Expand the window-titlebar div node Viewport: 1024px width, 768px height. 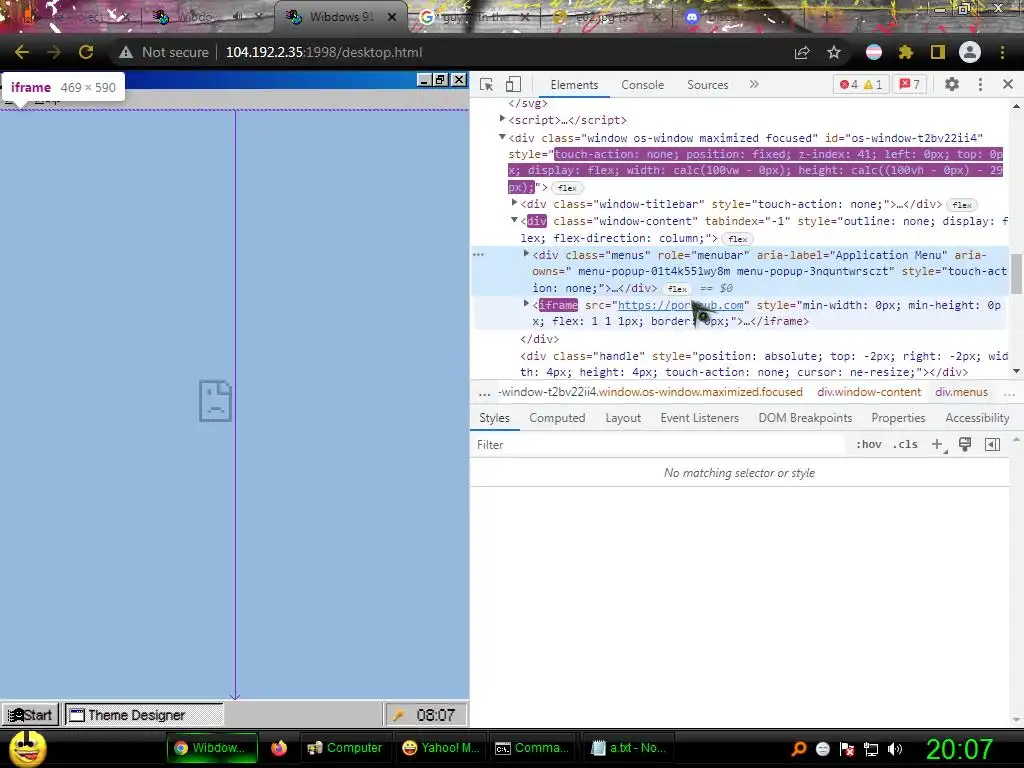(514, 203)
